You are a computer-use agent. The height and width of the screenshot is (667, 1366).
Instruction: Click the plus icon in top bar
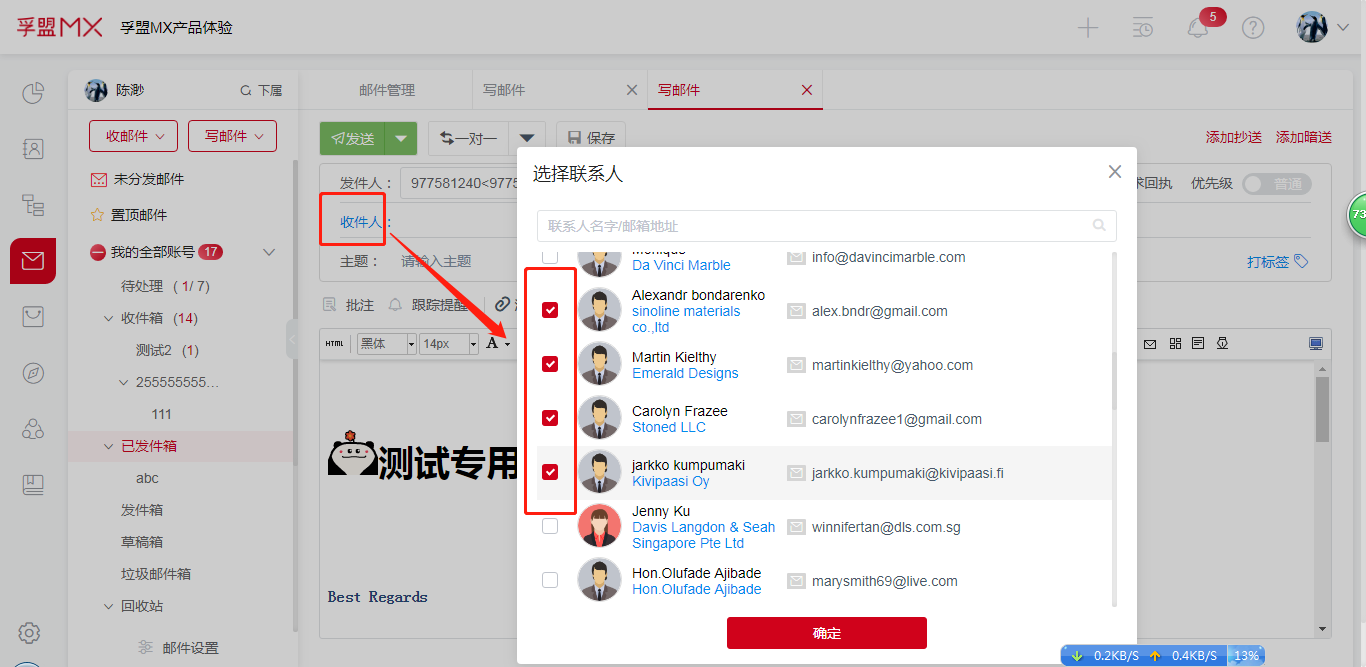coord(1088,28)
